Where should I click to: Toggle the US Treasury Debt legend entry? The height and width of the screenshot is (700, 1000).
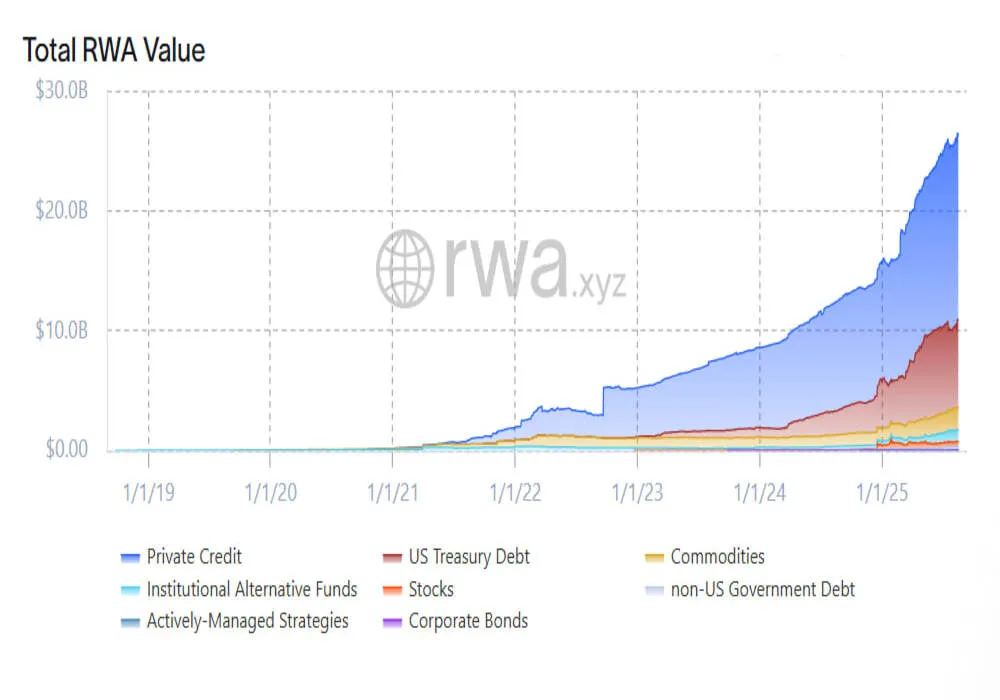(456, 557)
